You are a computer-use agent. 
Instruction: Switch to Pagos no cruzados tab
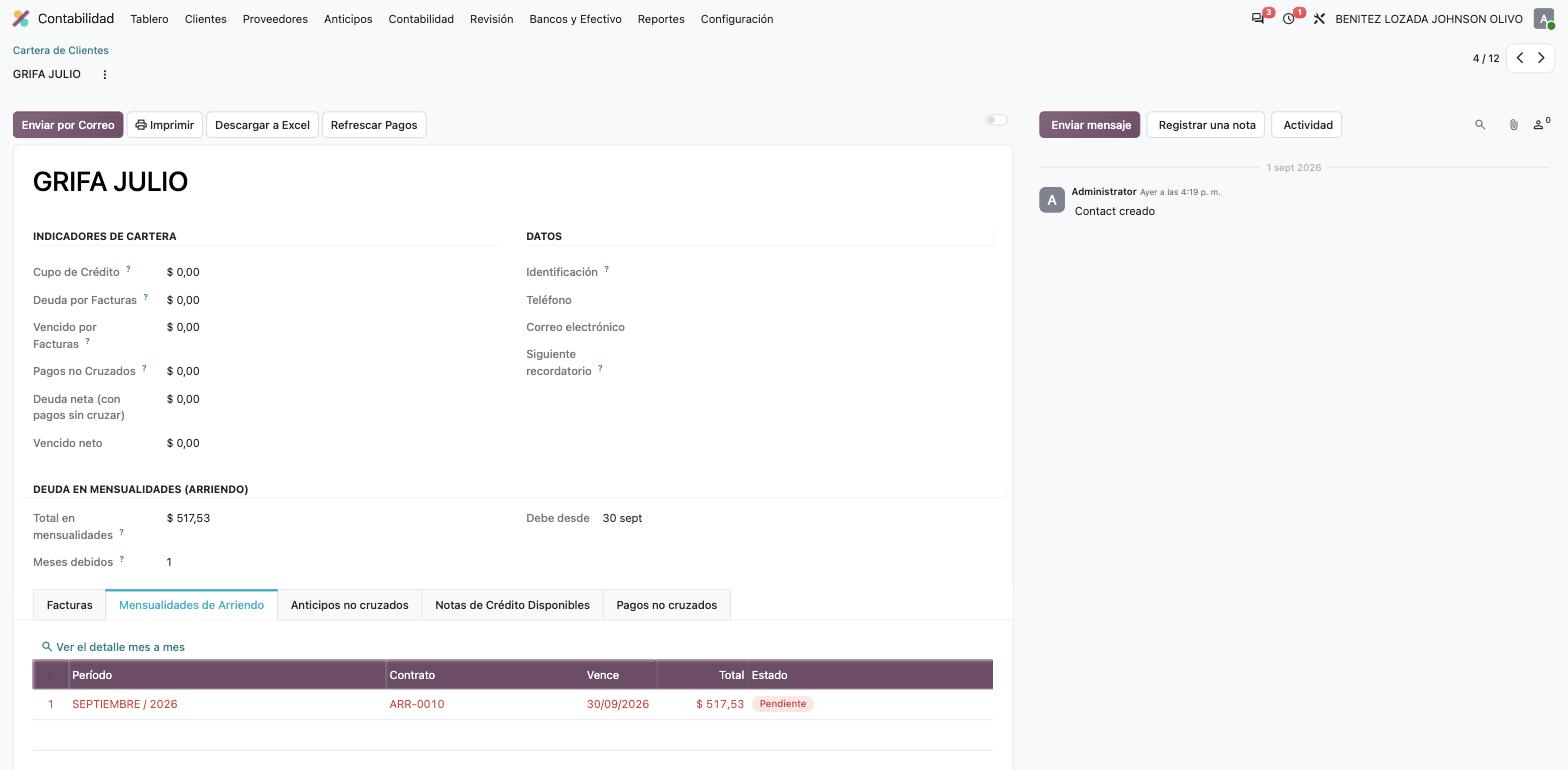[x=666, y=605]
